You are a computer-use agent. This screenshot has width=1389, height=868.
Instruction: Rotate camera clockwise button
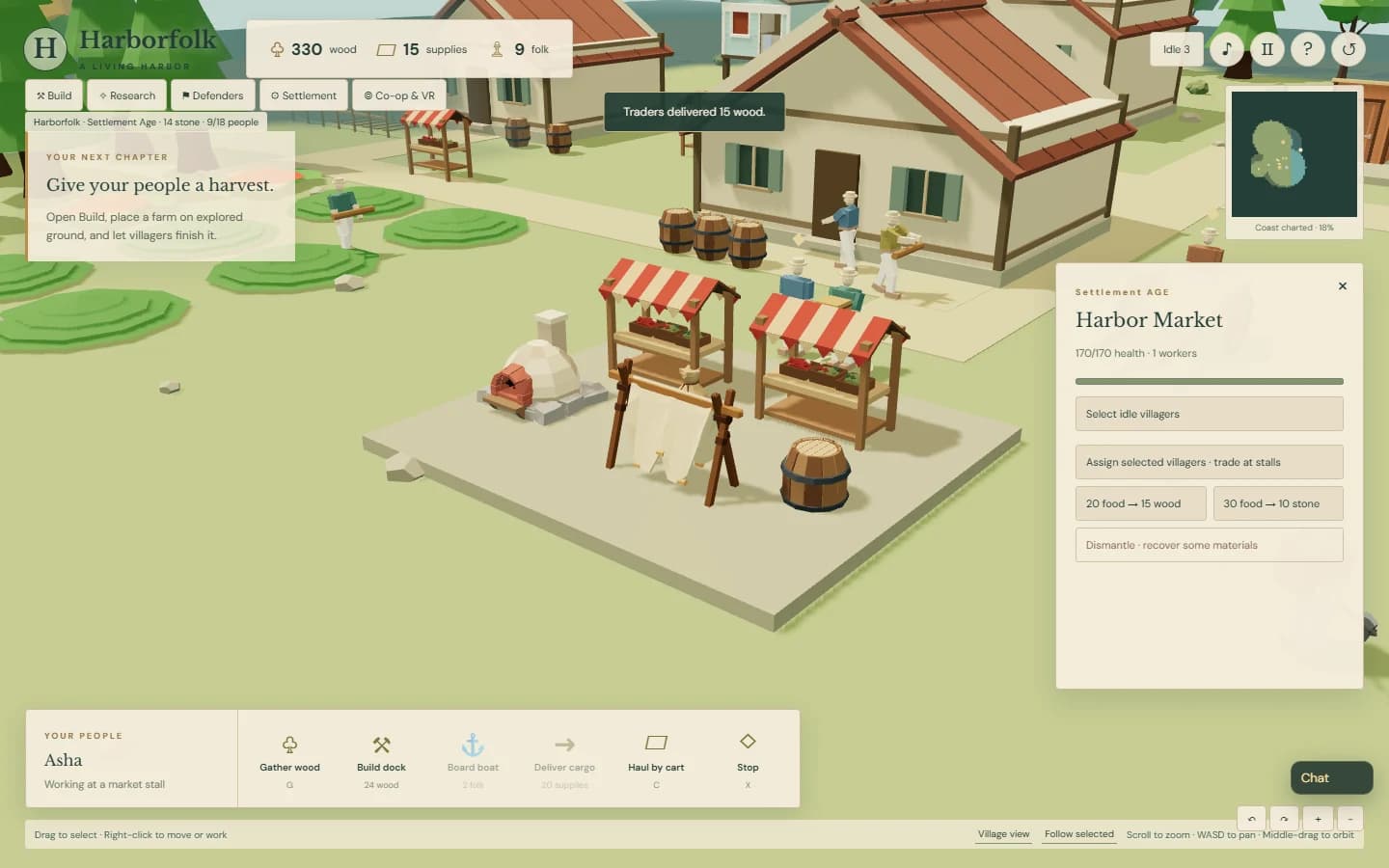click(x=1284, y=818)
